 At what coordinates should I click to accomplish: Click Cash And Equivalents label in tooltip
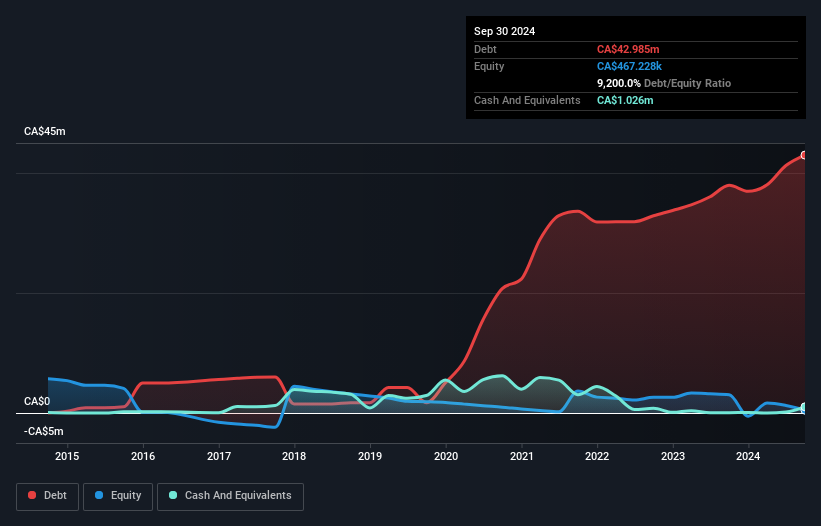coord(527,100)
